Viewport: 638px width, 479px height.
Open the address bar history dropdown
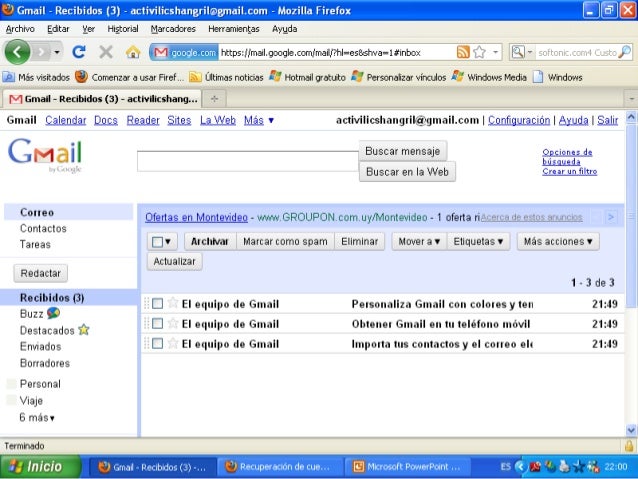point(495,52)
